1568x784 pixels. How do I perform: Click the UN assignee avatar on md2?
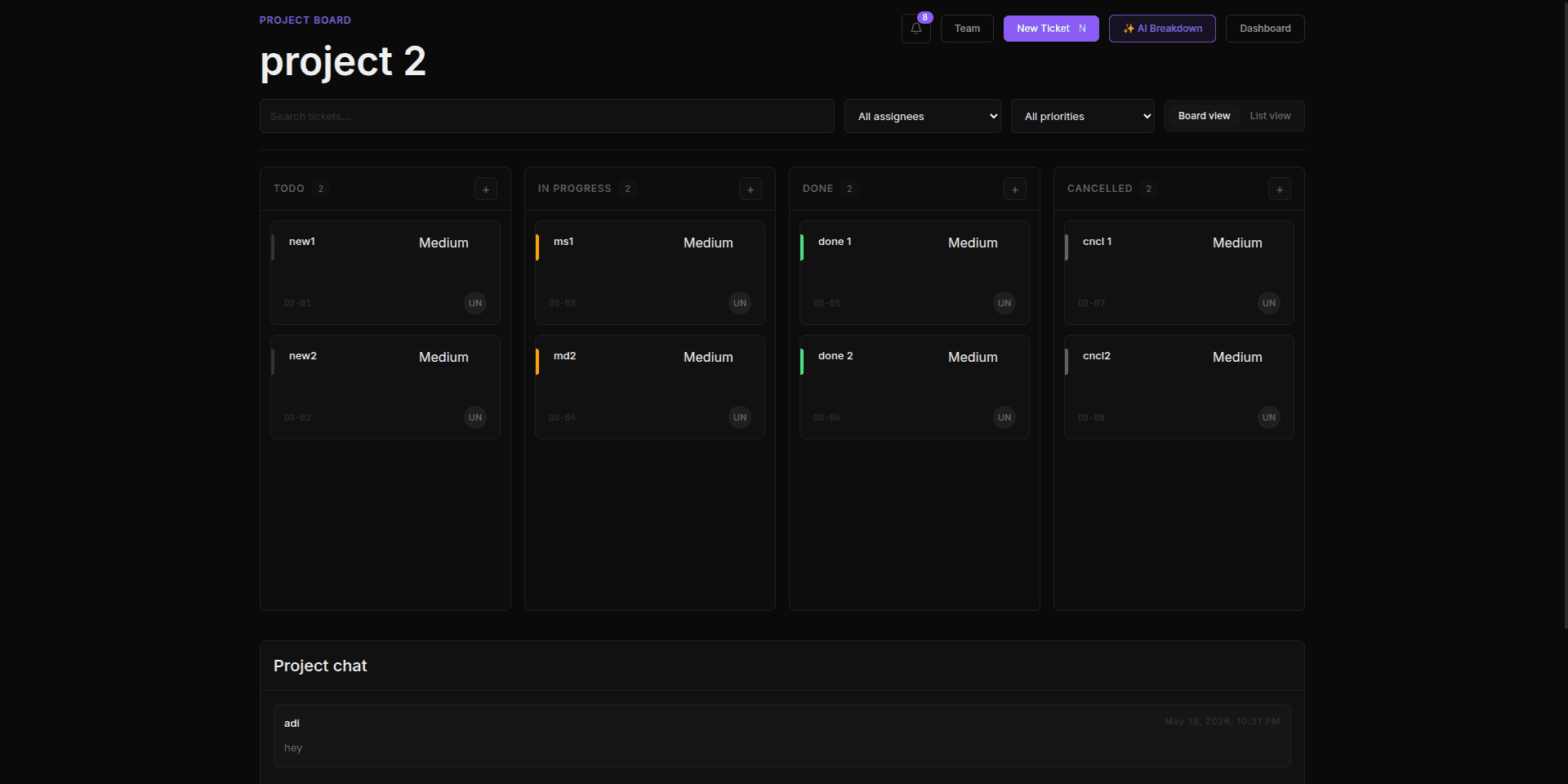click(x=740, y=417)
